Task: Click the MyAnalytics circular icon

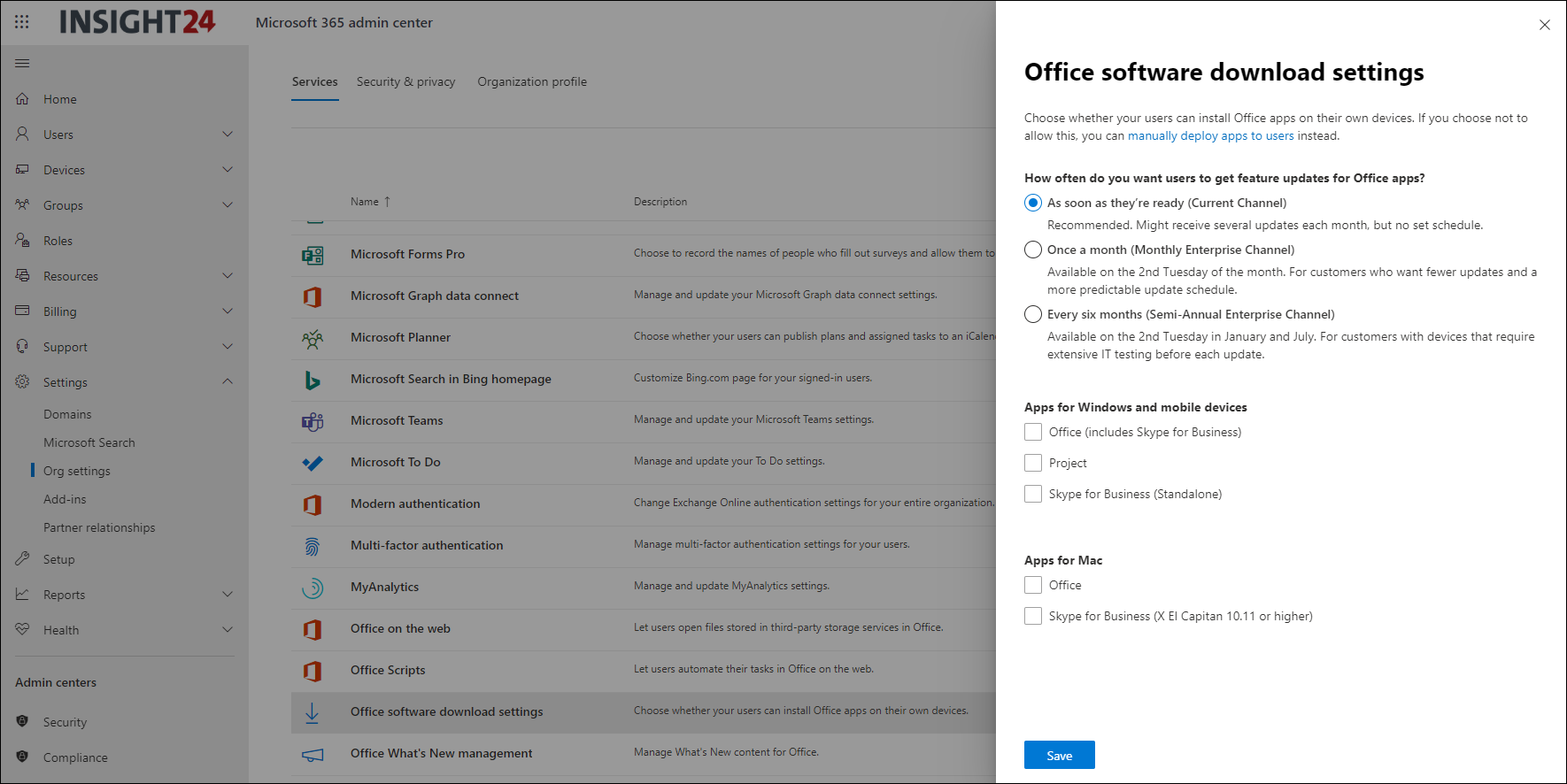Action: (x=313, y=588)
